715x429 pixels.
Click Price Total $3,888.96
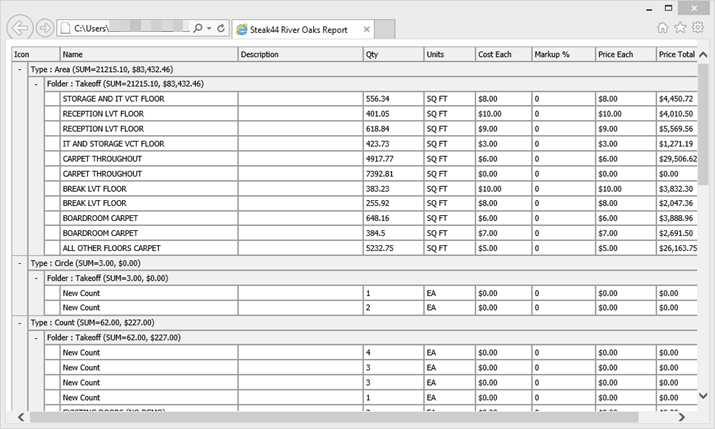tap(676, 218)
